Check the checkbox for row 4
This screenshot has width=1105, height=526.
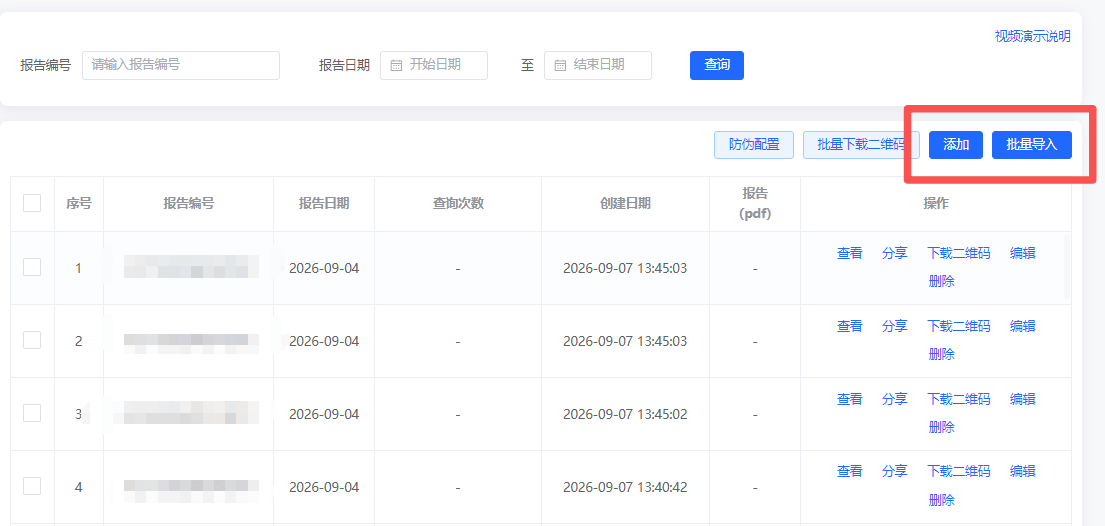[x=32, y=486]
